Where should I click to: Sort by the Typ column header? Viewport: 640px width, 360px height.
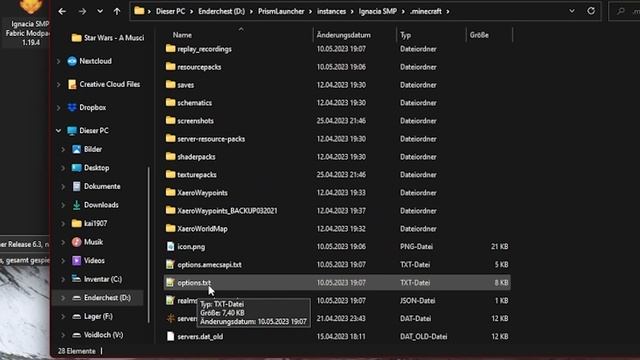tap(405, 35)
